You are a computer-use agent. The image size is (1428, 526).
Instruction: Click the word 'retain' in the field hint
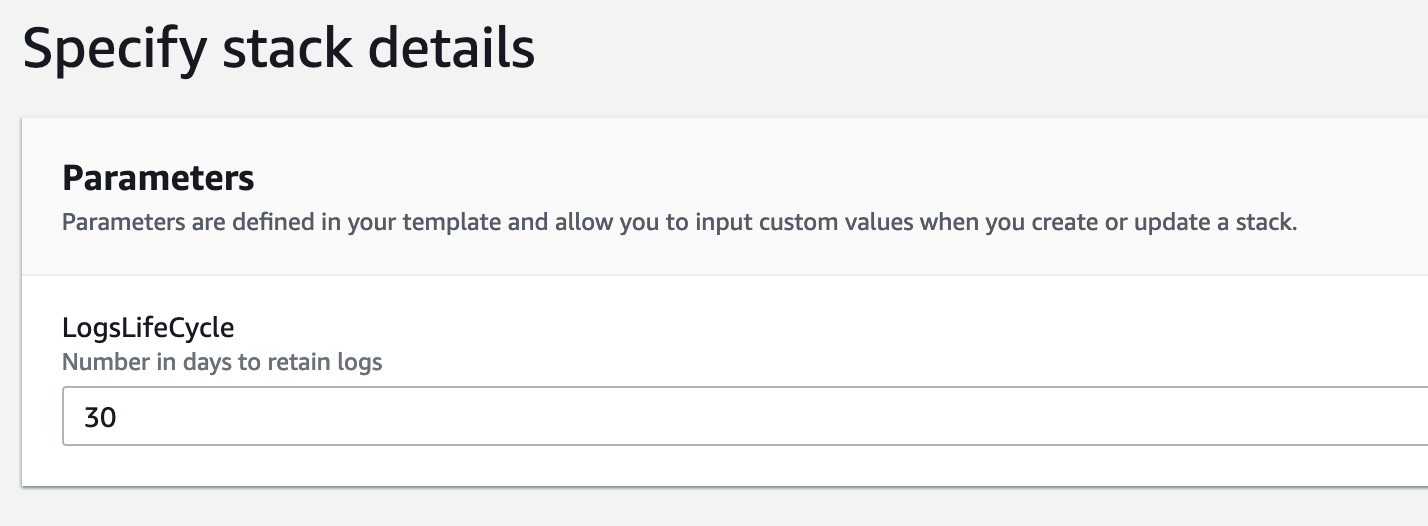[297, 362]
